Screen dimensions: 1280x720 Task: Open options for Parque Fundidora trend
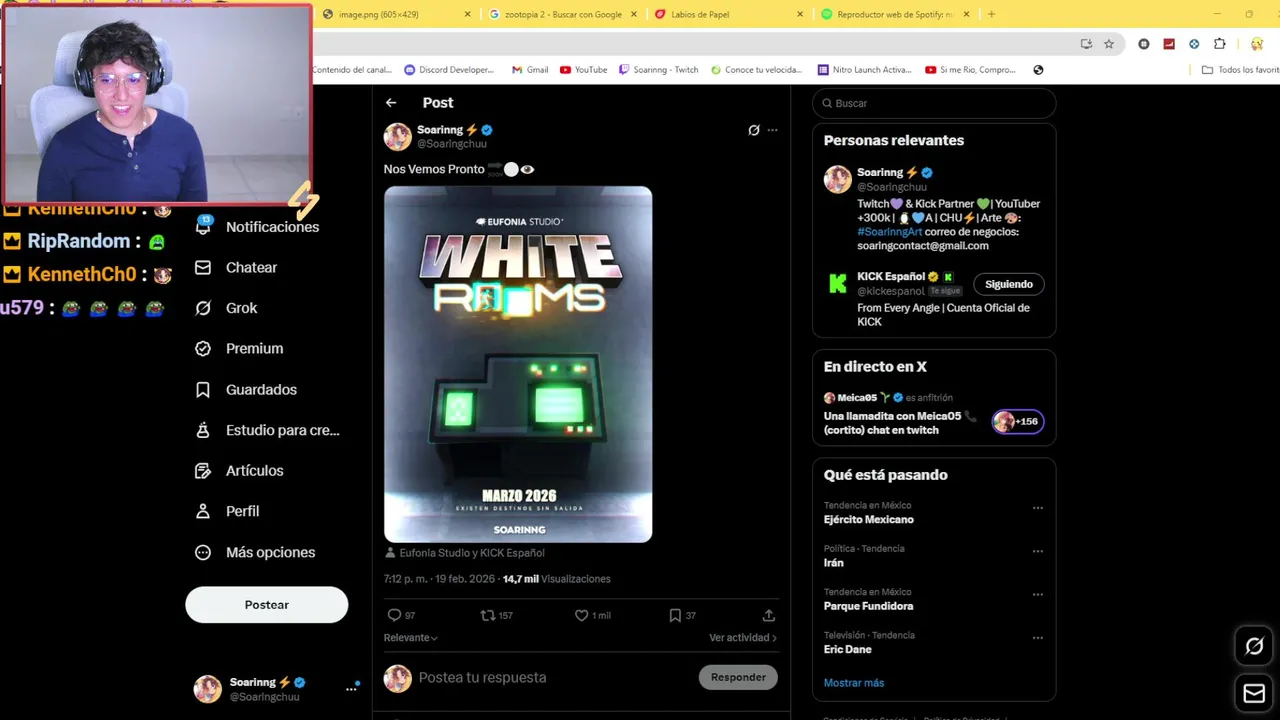pyautogui.click(x=1038, y=594)
